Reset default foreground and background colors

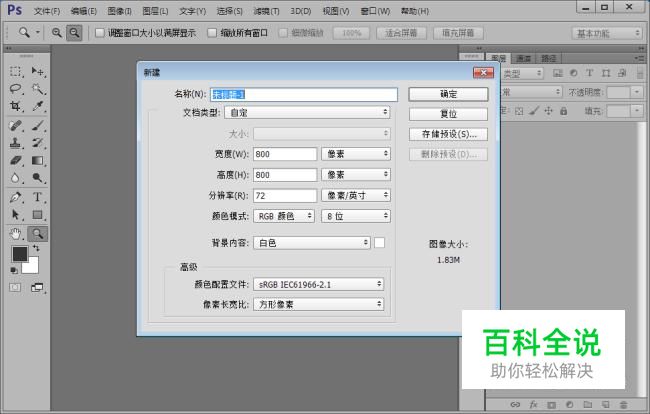click(x=14, y=271)
